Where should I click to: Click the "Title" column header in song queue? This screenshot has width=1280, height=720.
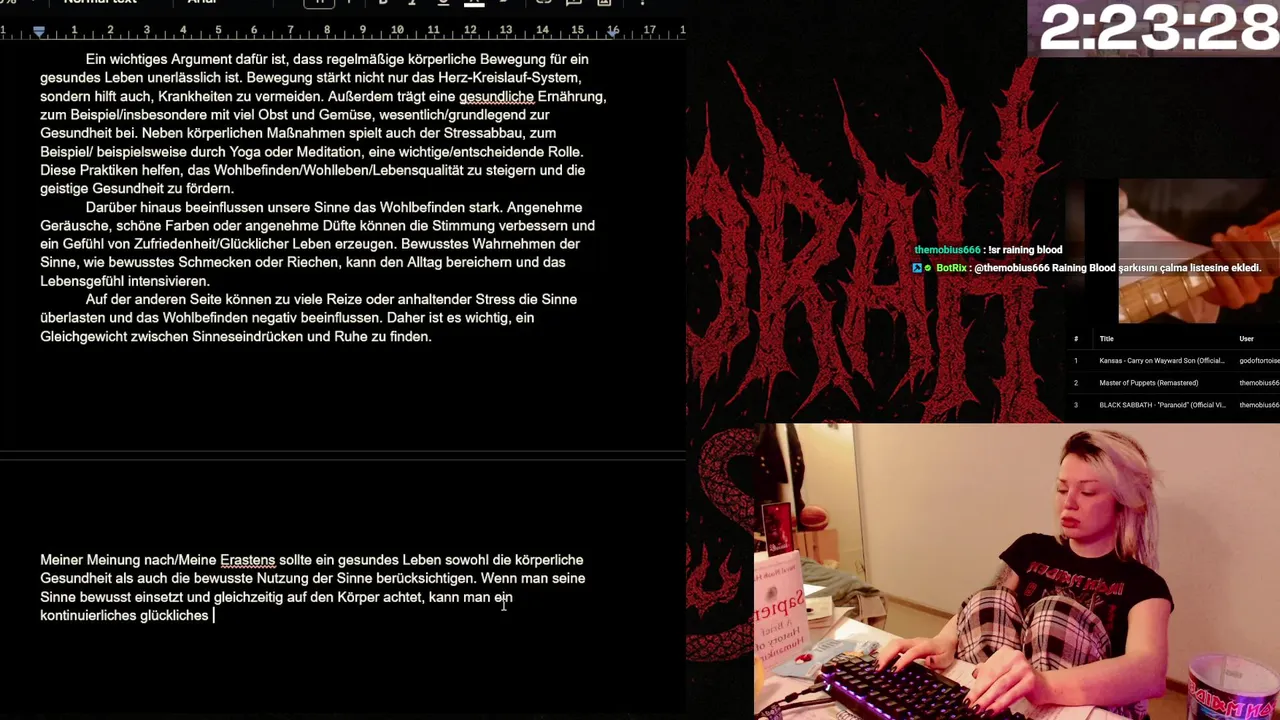[1106, 339]
